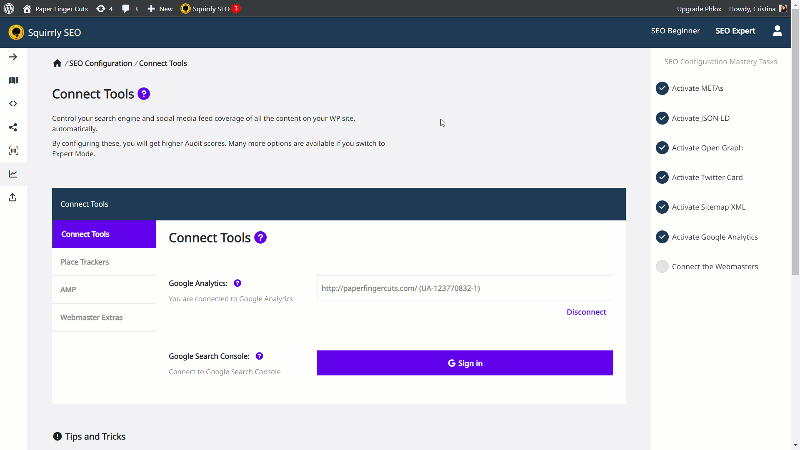Image resolution: width=800 pixels, height=450 pixels.
Task: Open help icon beside page title Connect Tools
Action: point(144,94)
